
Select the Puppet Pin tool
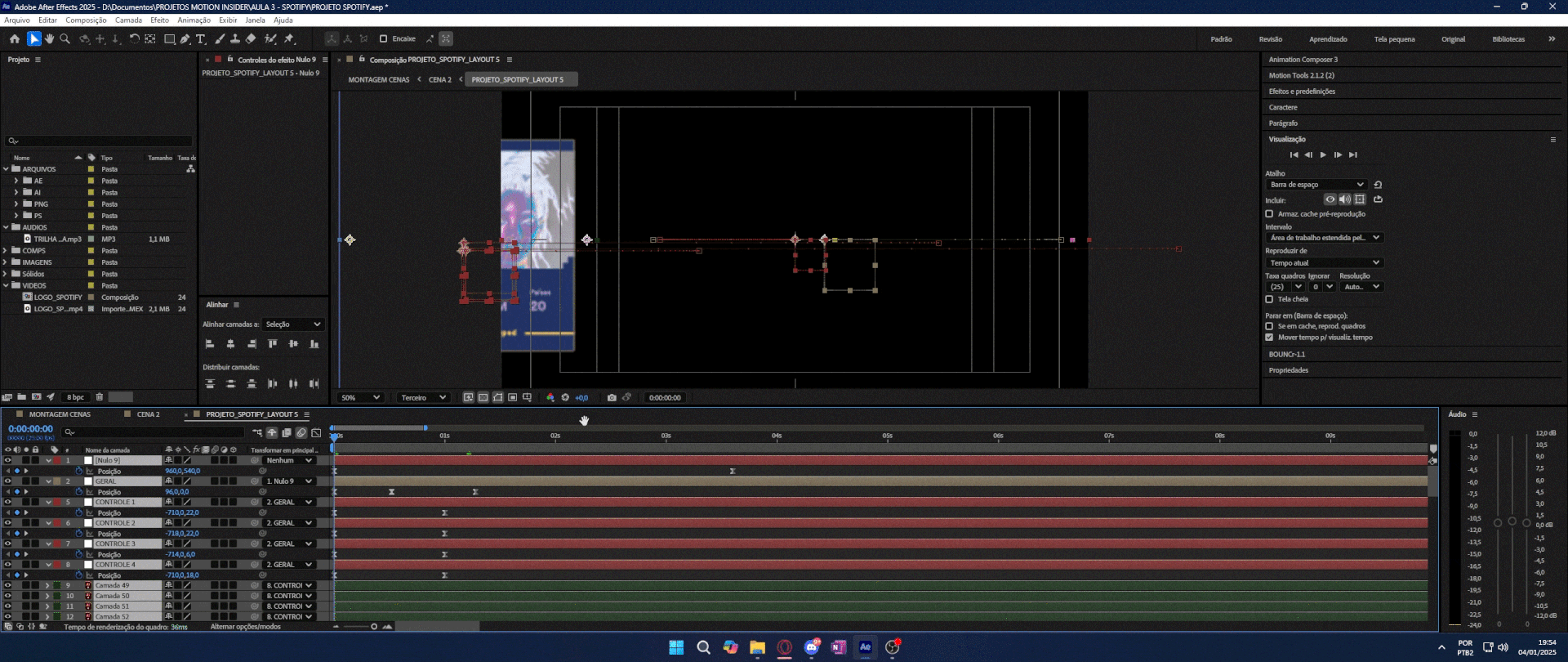pyautogui.click(x=289, y=38)
